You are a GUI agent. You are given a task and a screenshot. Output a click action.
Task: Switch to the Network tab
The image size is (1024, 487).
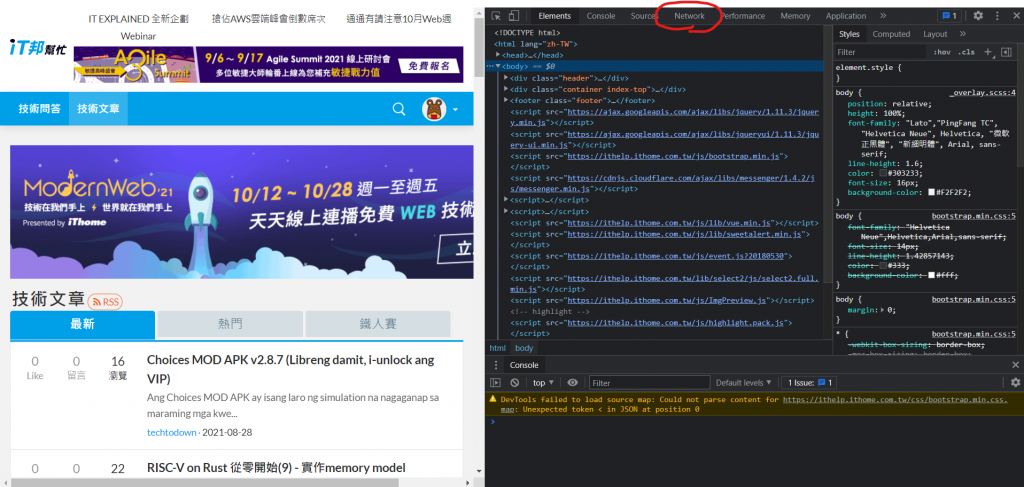point(689,16)
